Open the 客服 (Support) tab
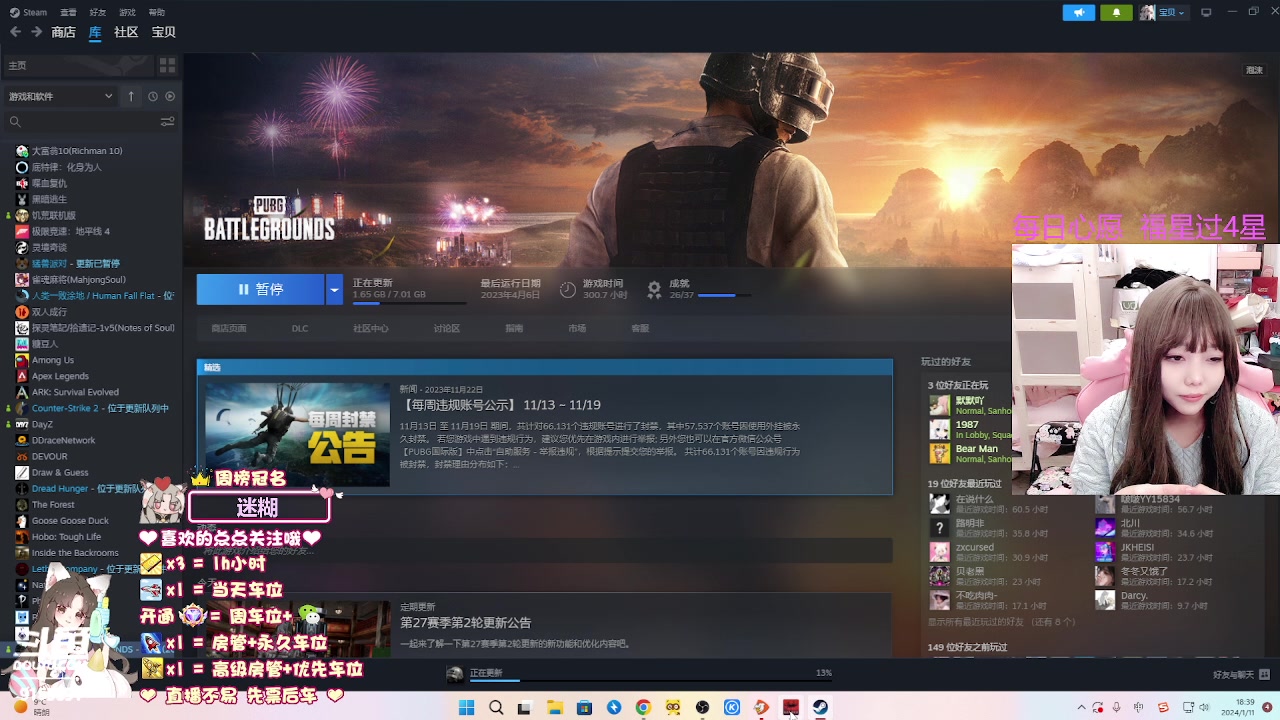The height and width of the screenshot is (720, 1280). [x=640, y=328]
